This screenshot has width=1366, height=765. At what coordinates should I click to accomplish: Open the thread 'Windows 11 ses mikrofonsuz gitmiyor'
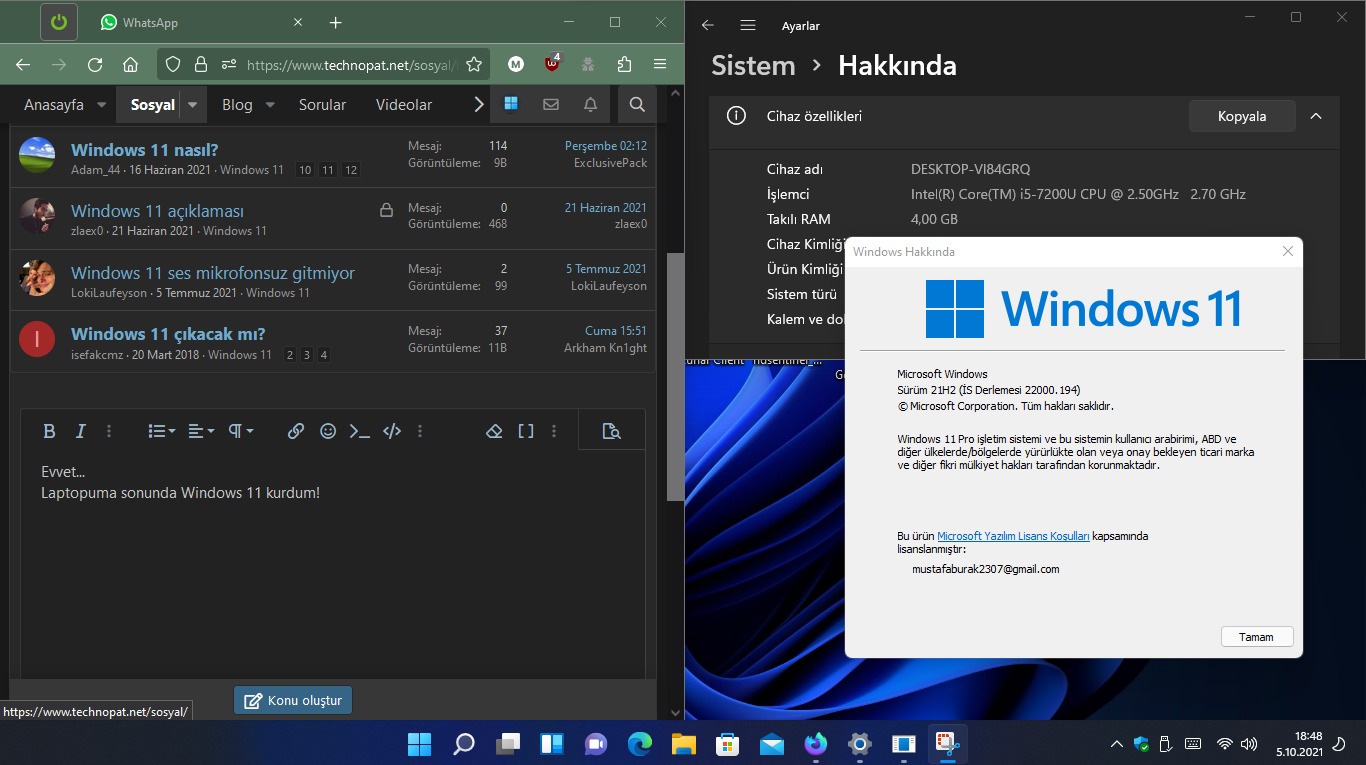(213, 273)
